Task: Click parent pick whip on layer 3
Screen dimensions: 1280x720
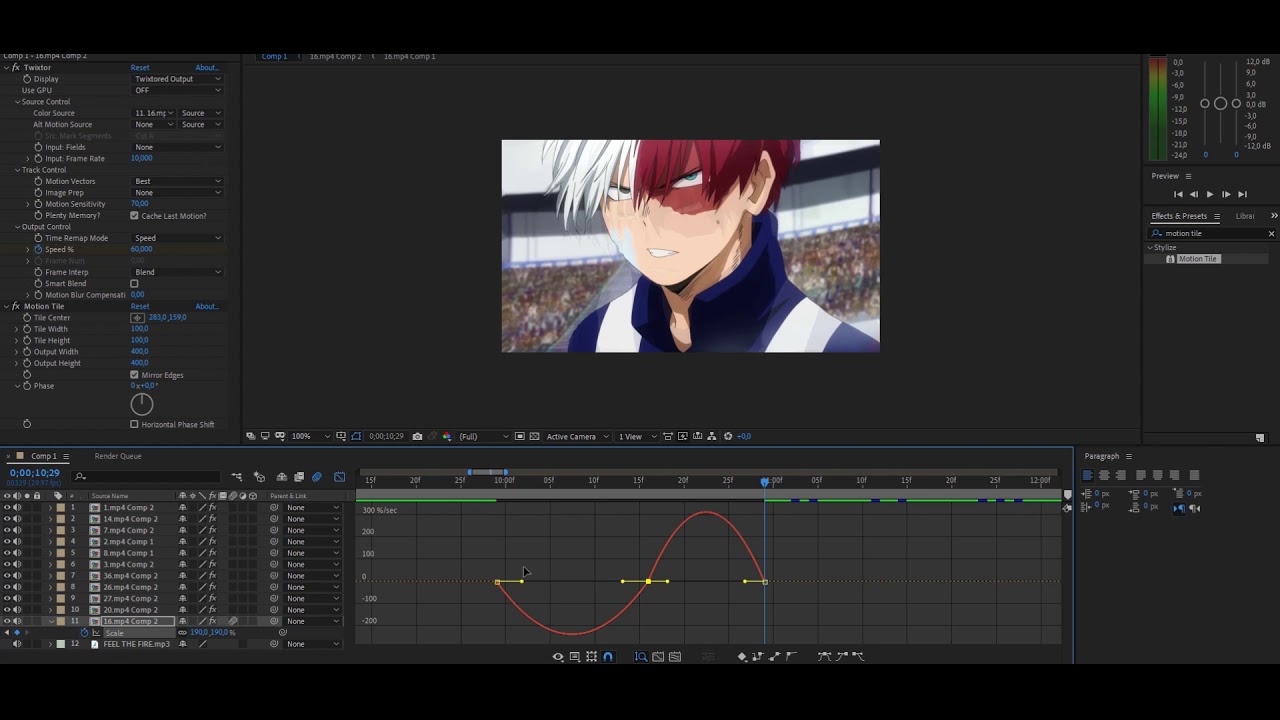Action: [274, 530]
